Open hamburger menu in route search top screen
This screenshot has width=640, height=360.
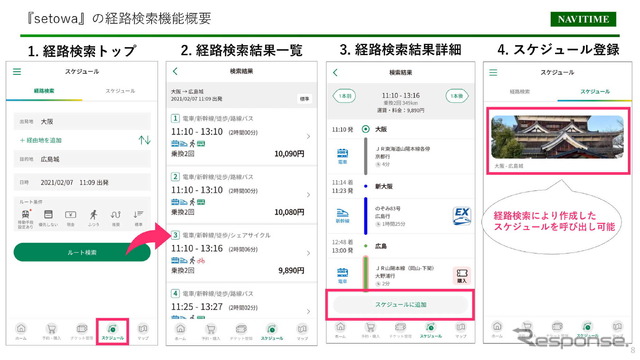(17, 72)
